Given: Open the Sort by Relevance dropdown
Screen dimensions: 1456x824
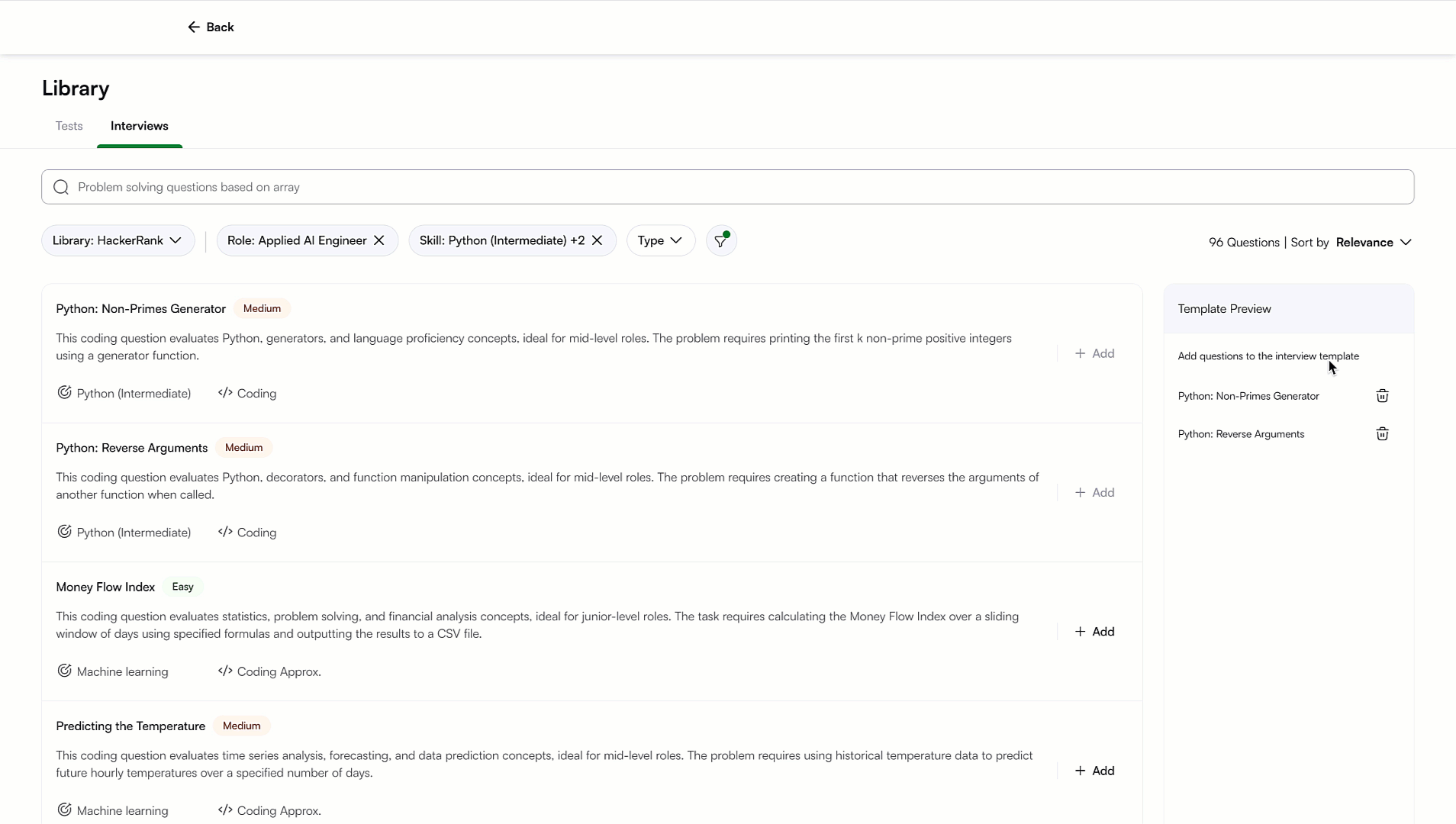Looking at the screenshot, I should [x=1374, y=243].
